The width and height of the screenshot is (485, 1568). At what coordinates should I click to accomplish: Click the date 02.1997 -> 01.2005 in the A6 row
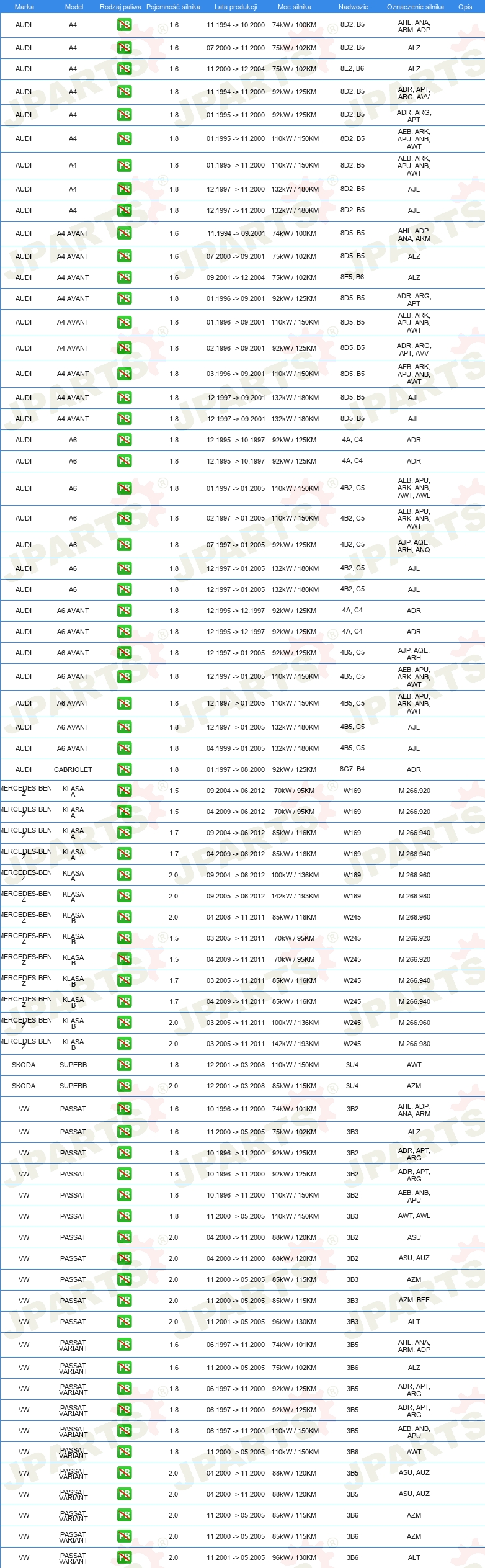(236, 518)
